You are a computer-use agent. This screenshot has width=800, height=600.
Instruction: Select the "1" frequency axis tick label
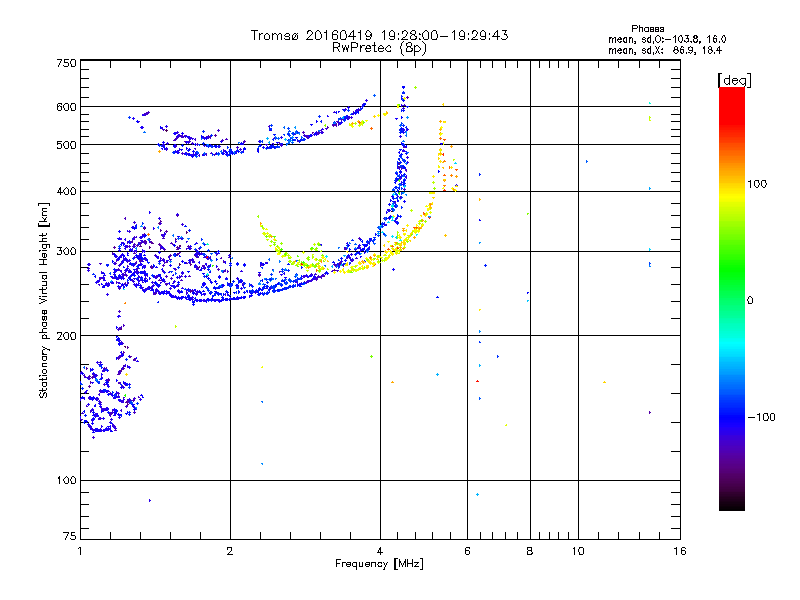pos(80,551)
